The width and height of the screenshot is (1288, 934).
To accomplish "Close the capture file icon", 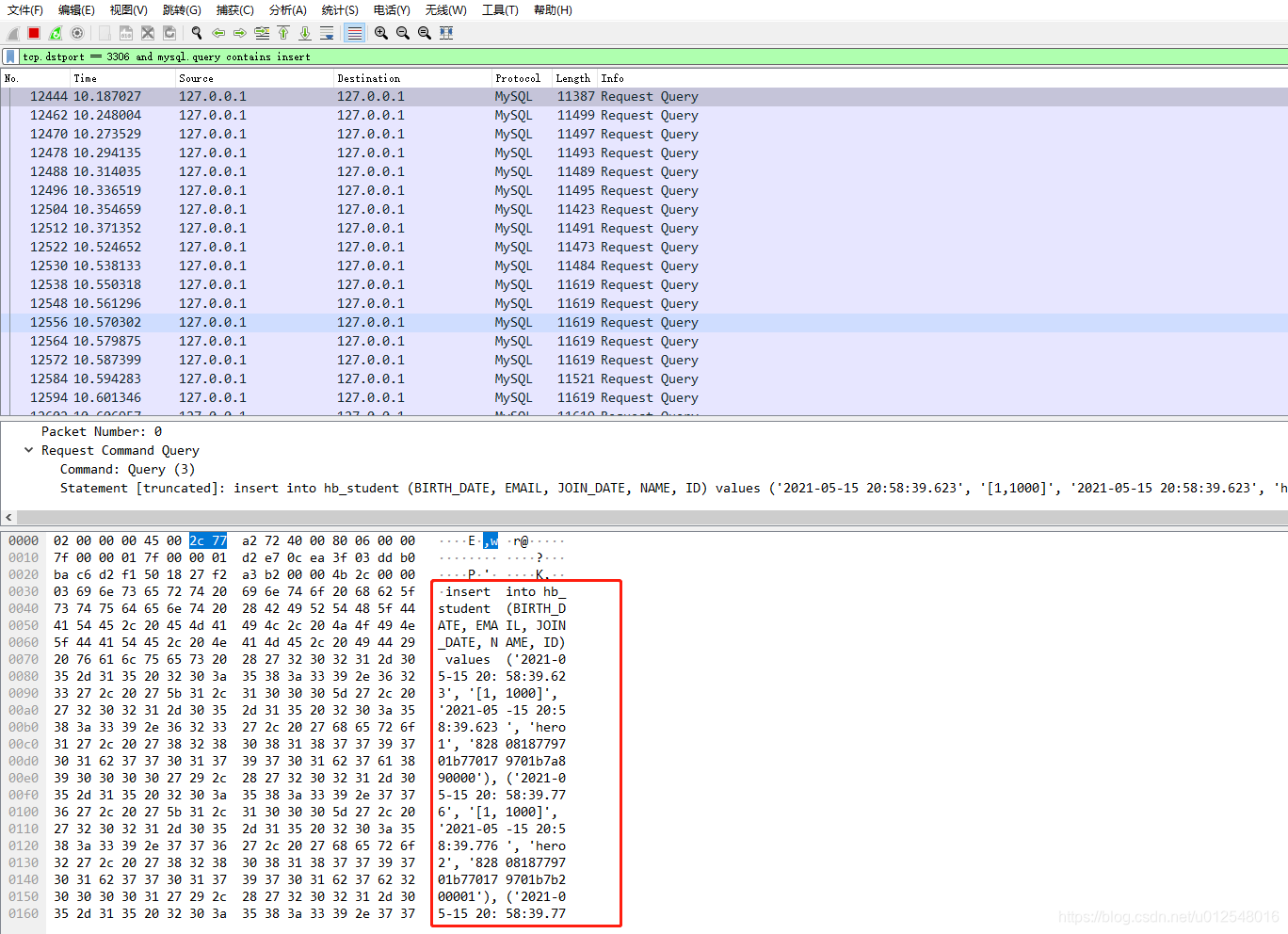I will (x=148, y=33).
